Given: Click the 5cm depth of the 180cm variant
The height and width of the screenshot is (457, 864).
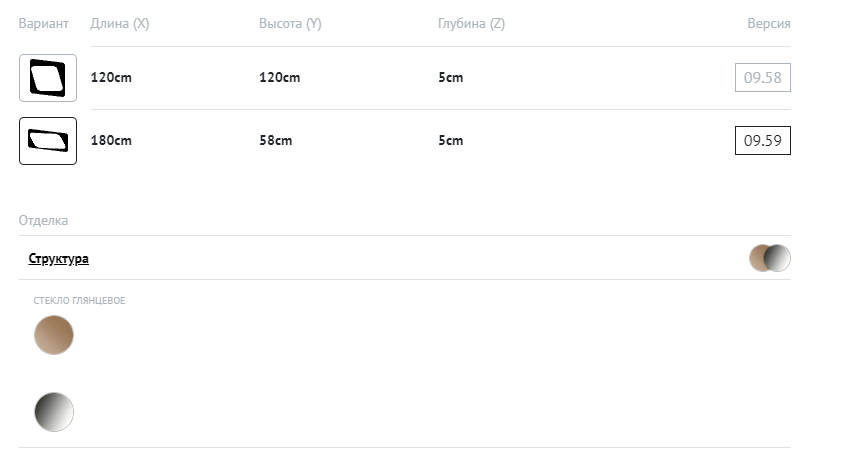Looking at the screenshot, I should click(450, 141).
